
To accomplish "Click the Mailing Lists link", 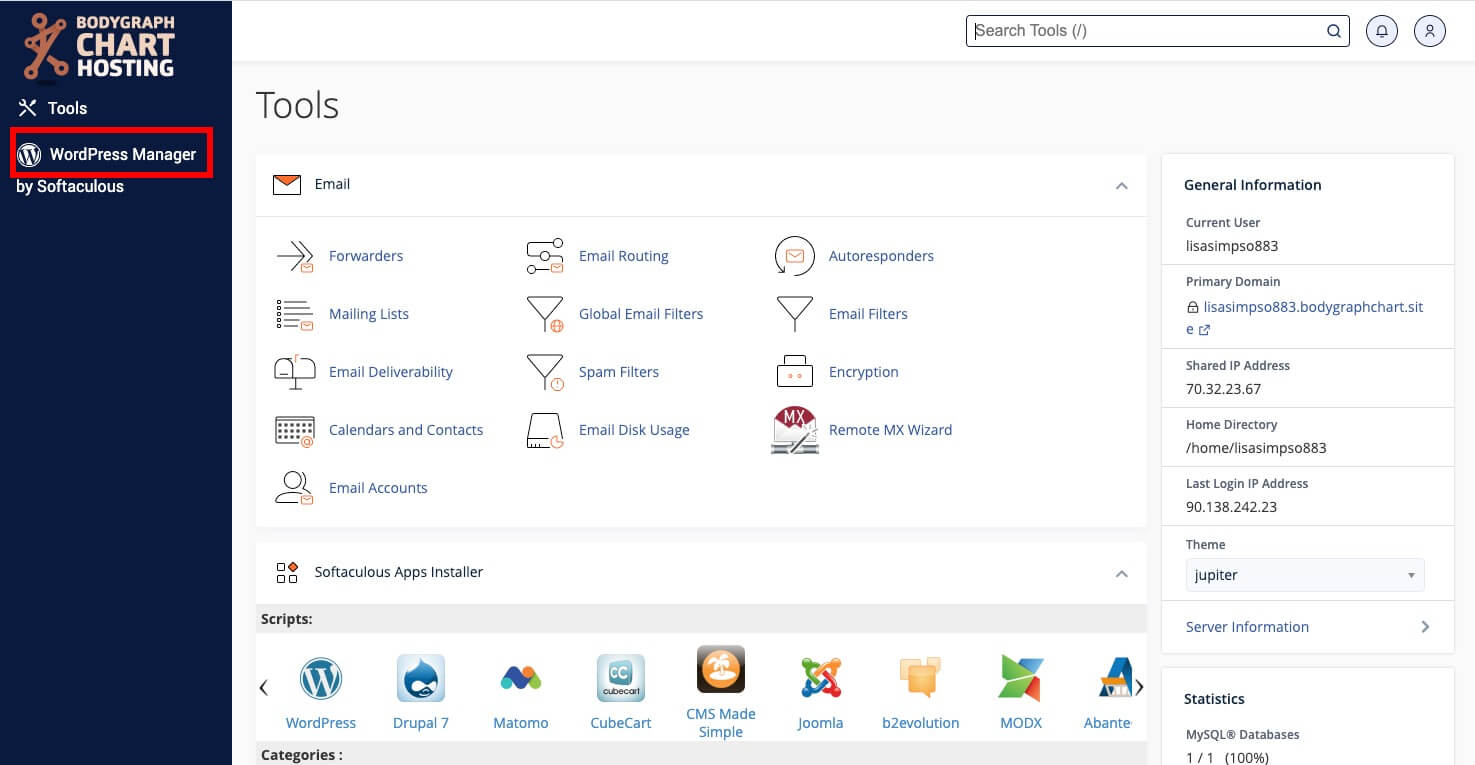I will pyautogui.click(x=369, y=314).
